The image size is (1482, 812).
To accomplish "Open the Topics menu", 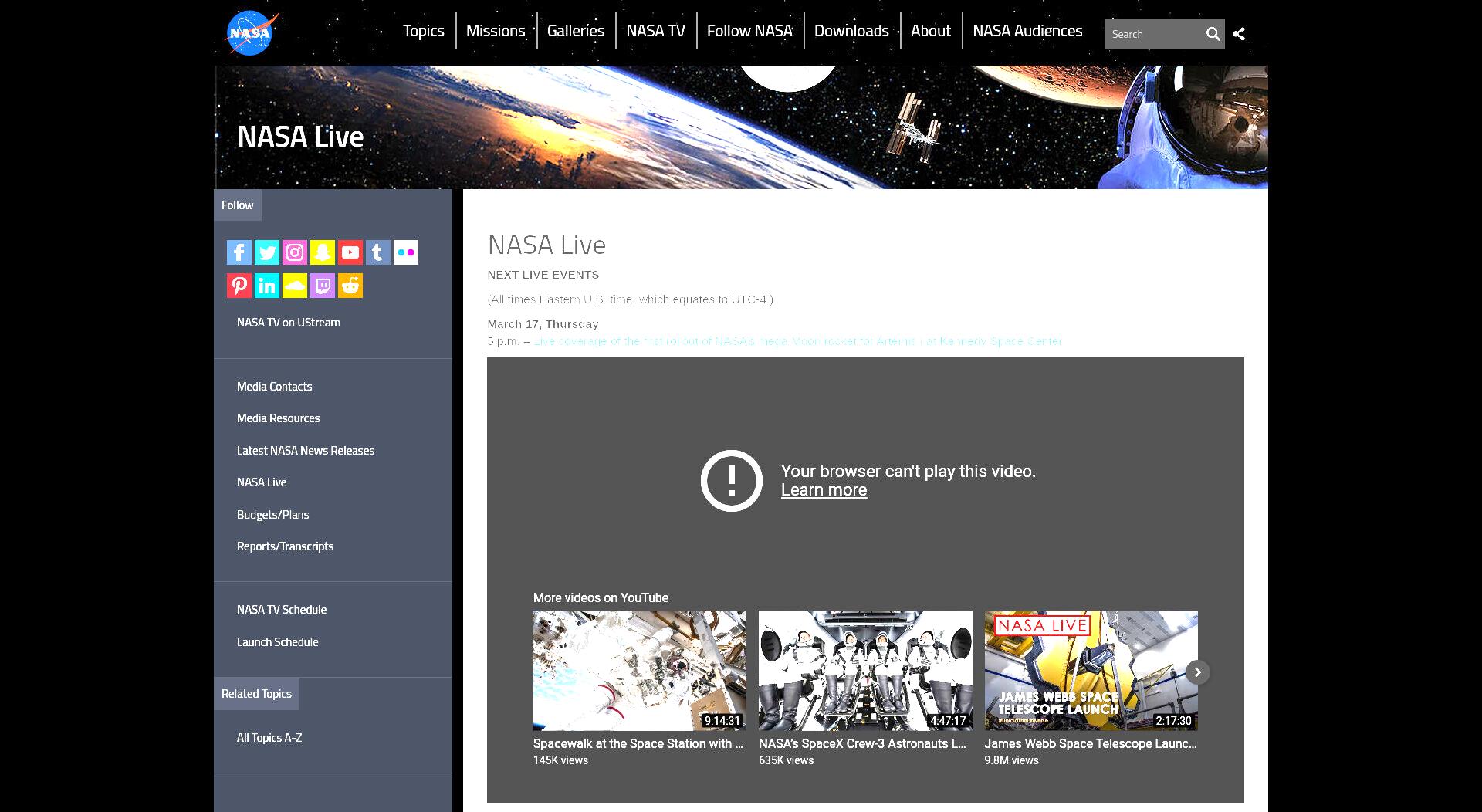I will pyautogui.click(x=423, y=31).
